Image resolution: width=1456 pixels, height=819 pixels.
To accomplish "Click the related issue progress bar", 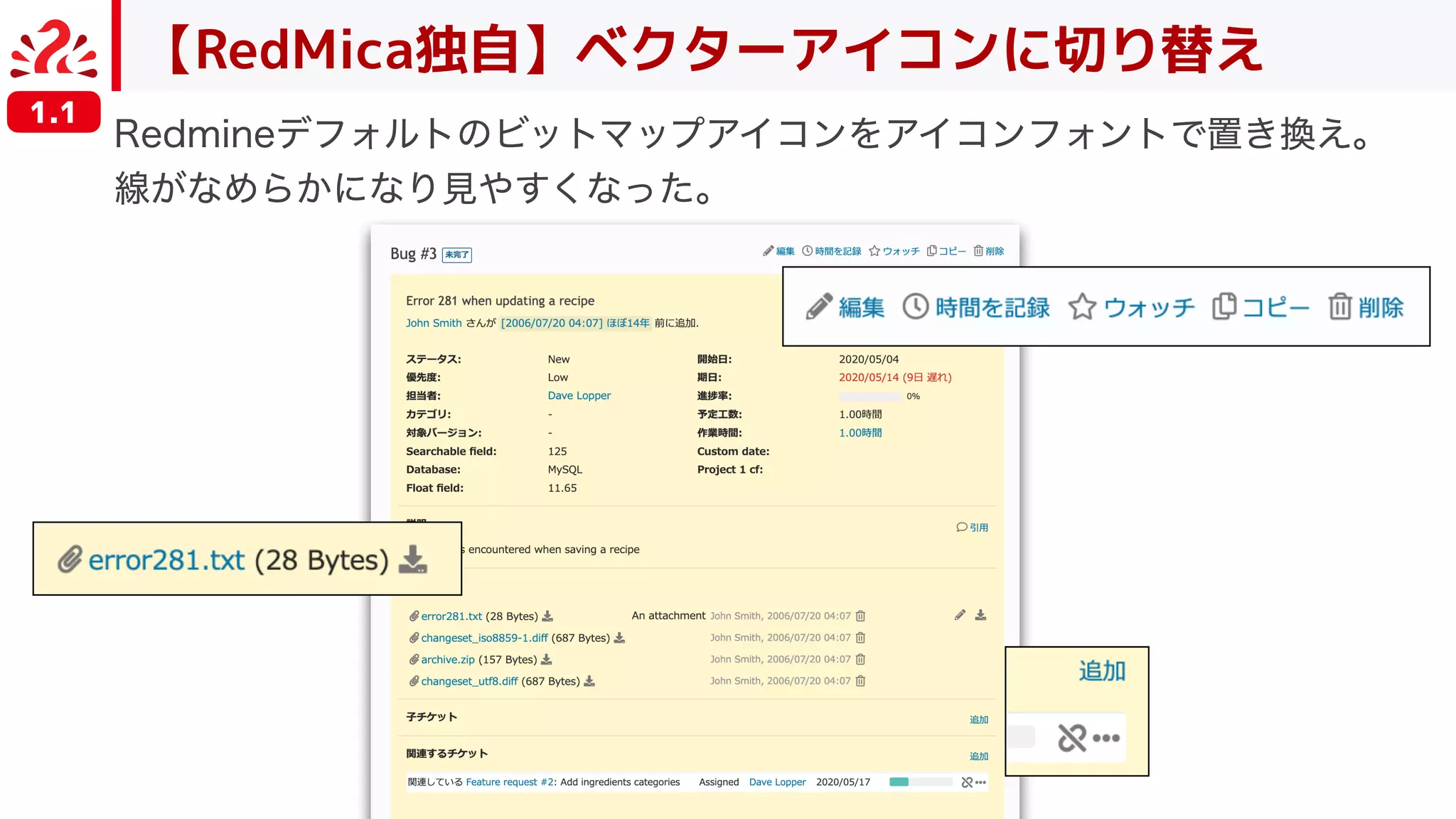I will click(x=921, y=782).
